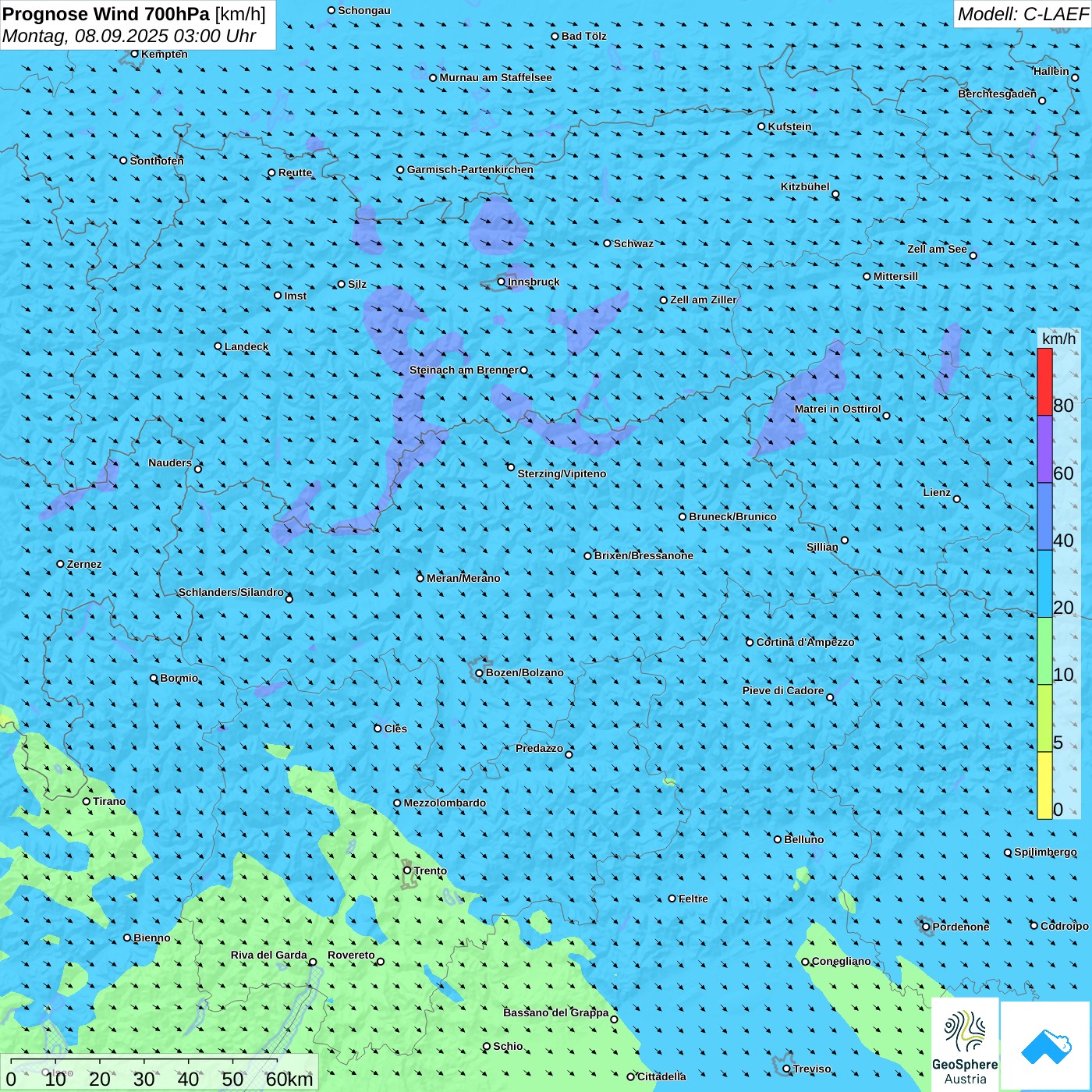Click the Trento city marker

[407, 870]
